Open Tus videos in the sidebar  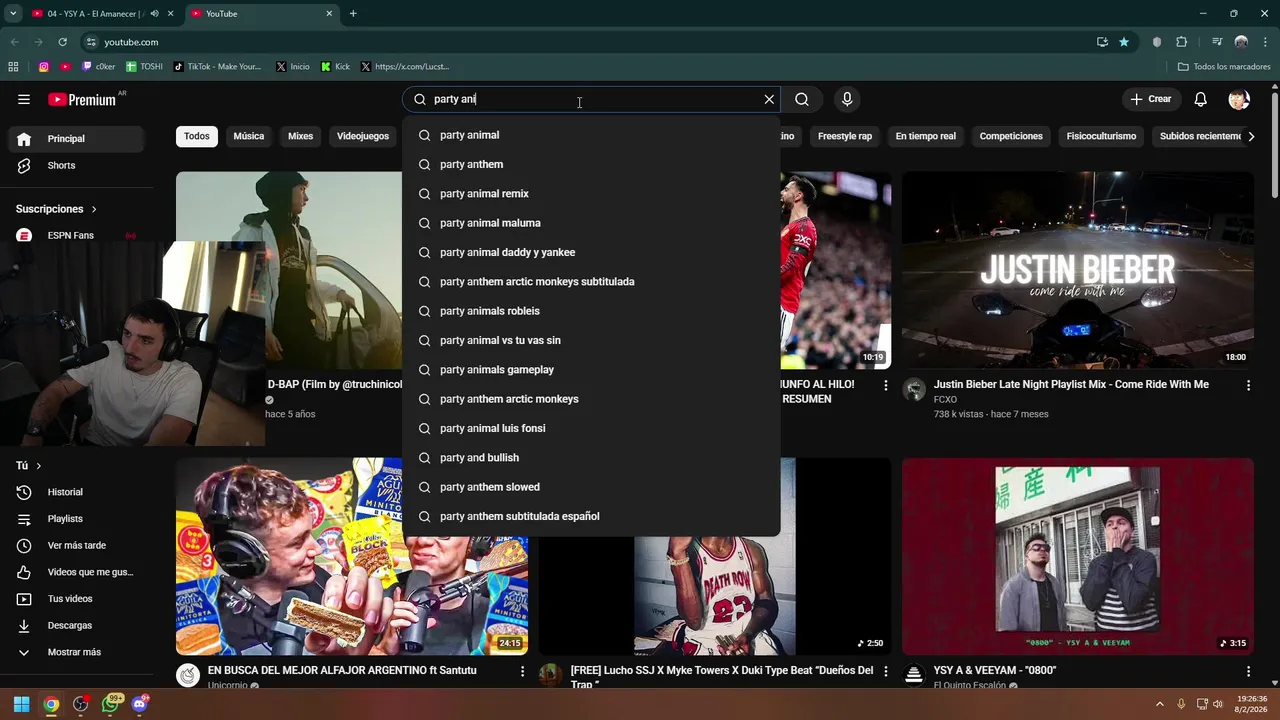(x=75, y=598)
